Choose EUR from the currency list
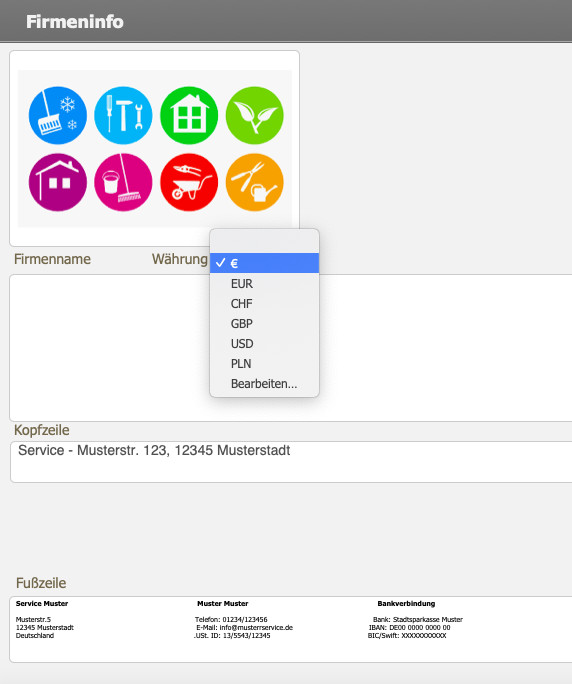 coord(264,284)
